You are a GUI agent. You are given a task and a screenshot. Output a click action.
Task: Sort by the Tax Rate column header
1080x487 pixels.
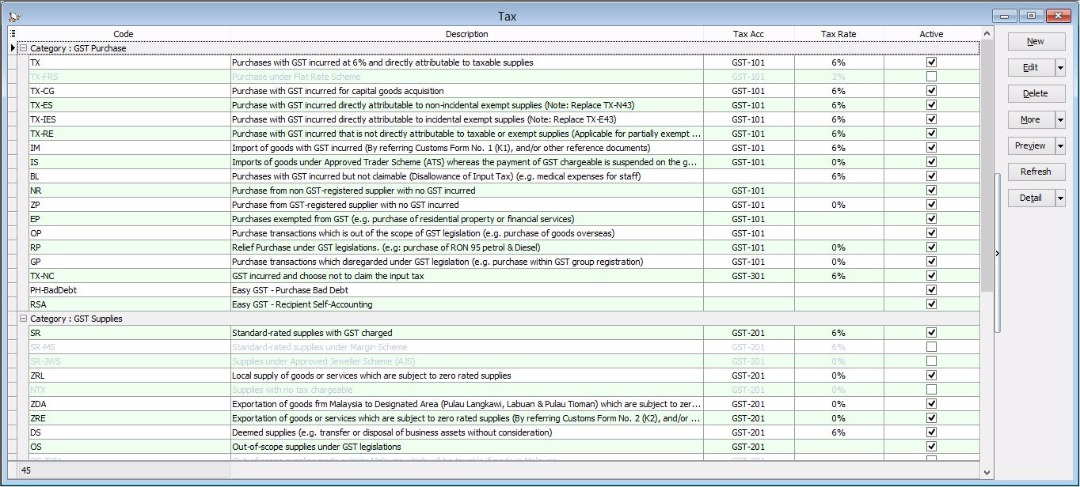point(839,34)
